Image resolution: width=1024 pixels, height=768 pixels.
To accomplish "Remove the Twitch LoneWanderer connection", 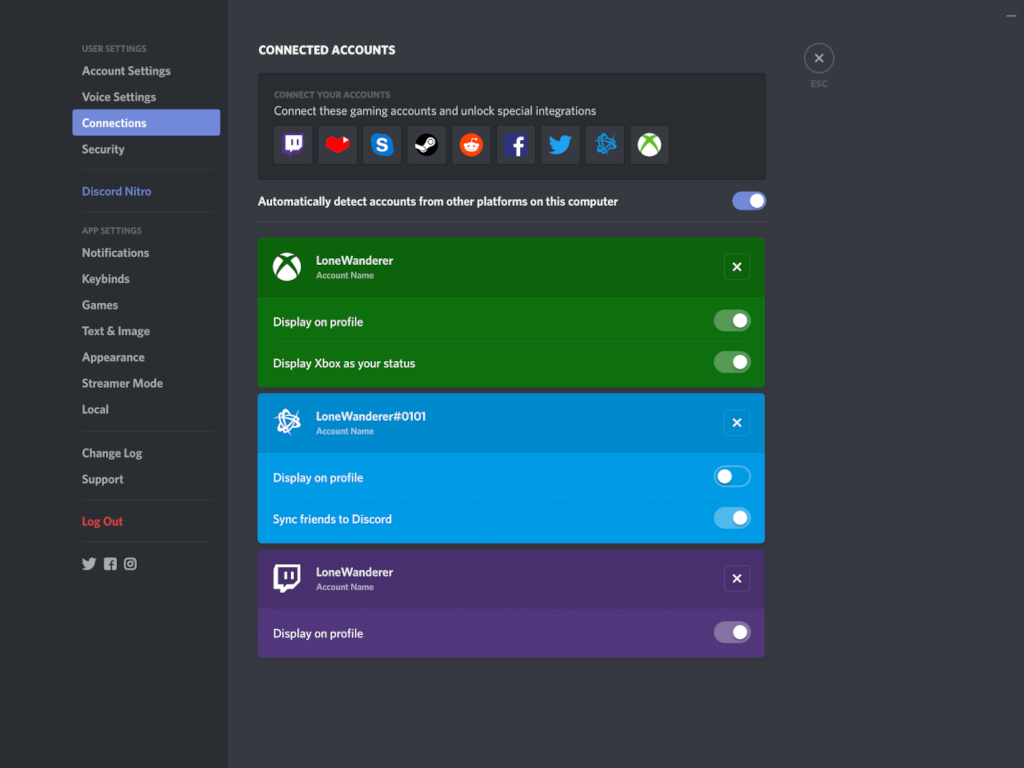I will 737,579.
